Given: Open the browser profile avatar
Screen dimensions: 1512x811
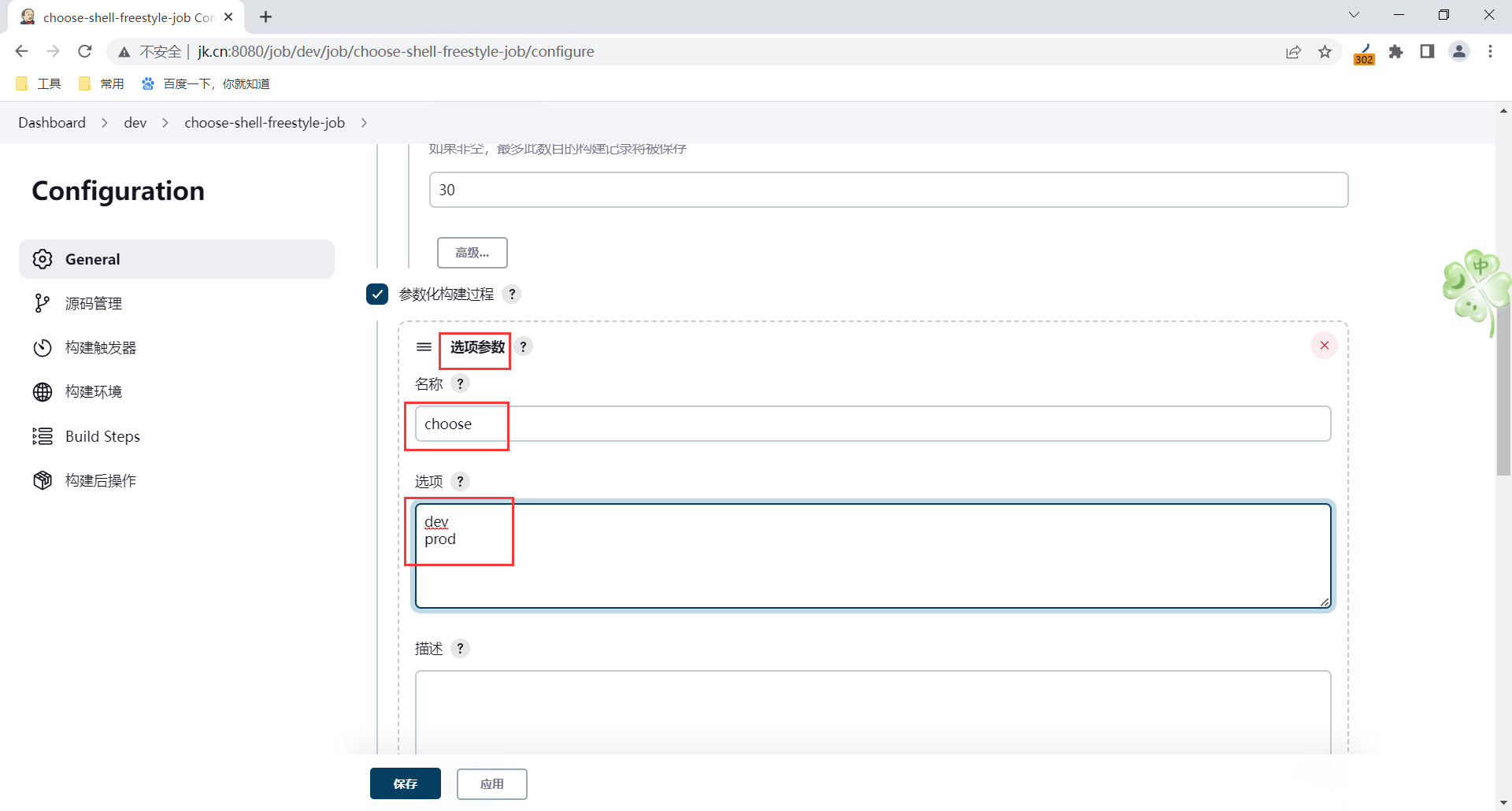Looking at the screenshot, I should coord(1459,52).
